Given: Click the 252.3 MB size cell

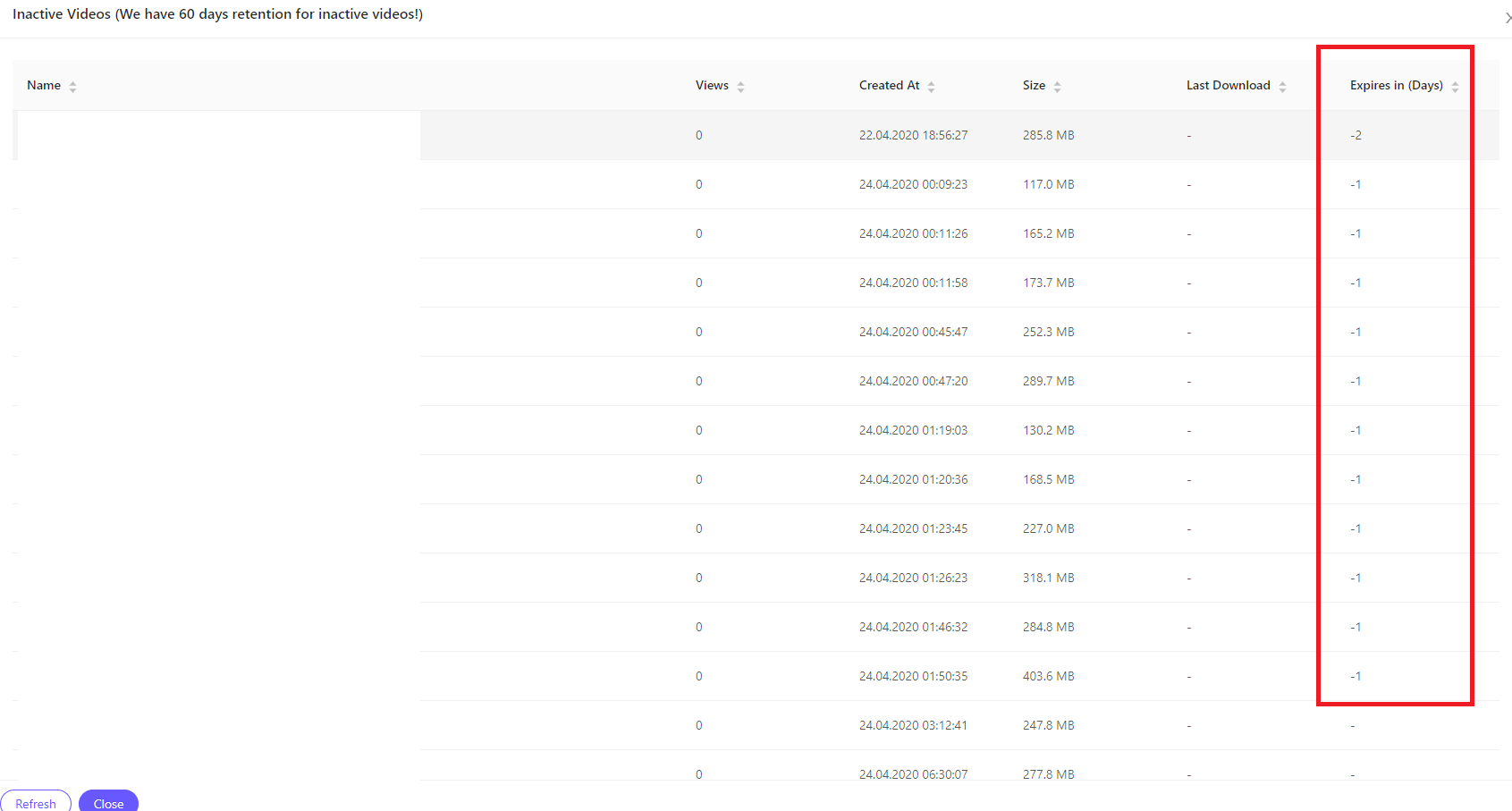Looking at the screenshot, I should click(x=1048, y=332).
